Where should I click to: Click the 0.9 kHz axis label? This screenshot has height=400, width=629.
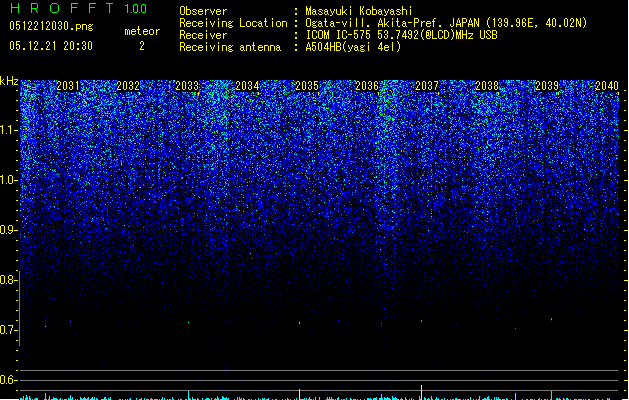tap(8, 230)
